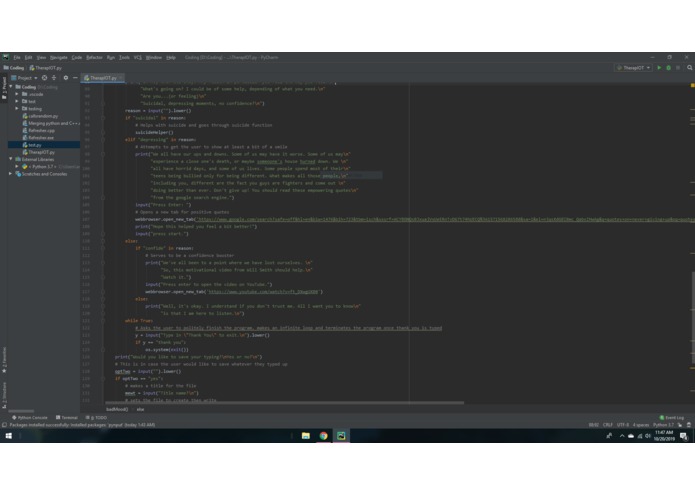Click the taskbar volume icon
This screenshot has width=695, height=494.
tap(648, 436)
